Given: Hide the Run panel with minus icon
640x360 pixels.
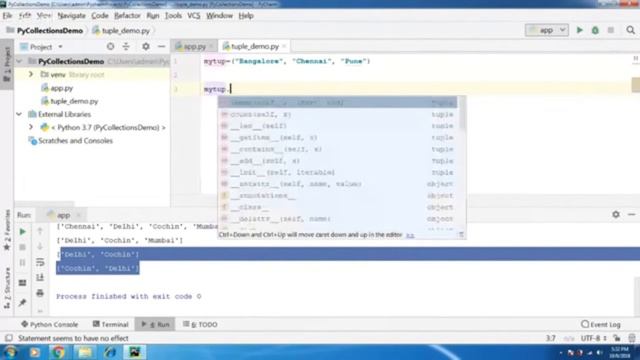Looking at the screenshot, I should pyautogui.click(x=631, y=214).
